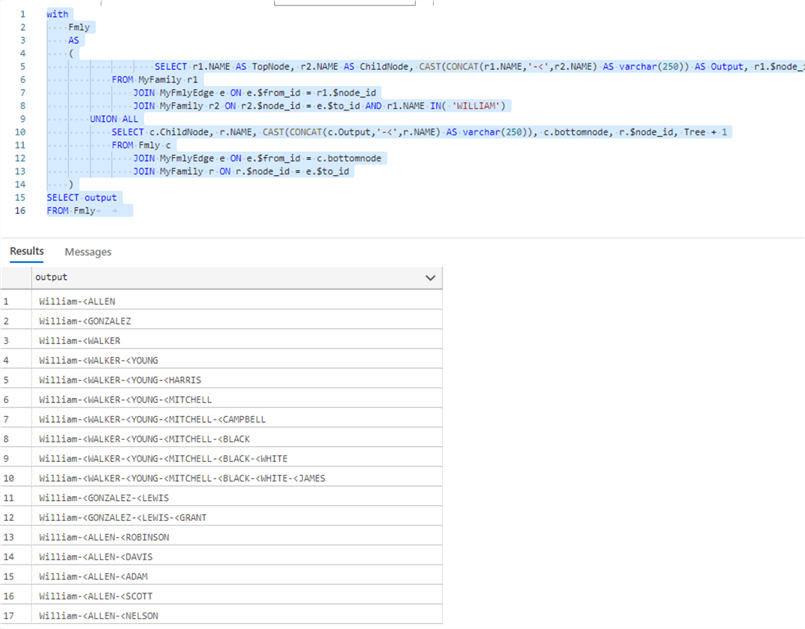Select row number 4 in results grid
The height and width of the screenshot is (629, 805).
tap(9, 360)
